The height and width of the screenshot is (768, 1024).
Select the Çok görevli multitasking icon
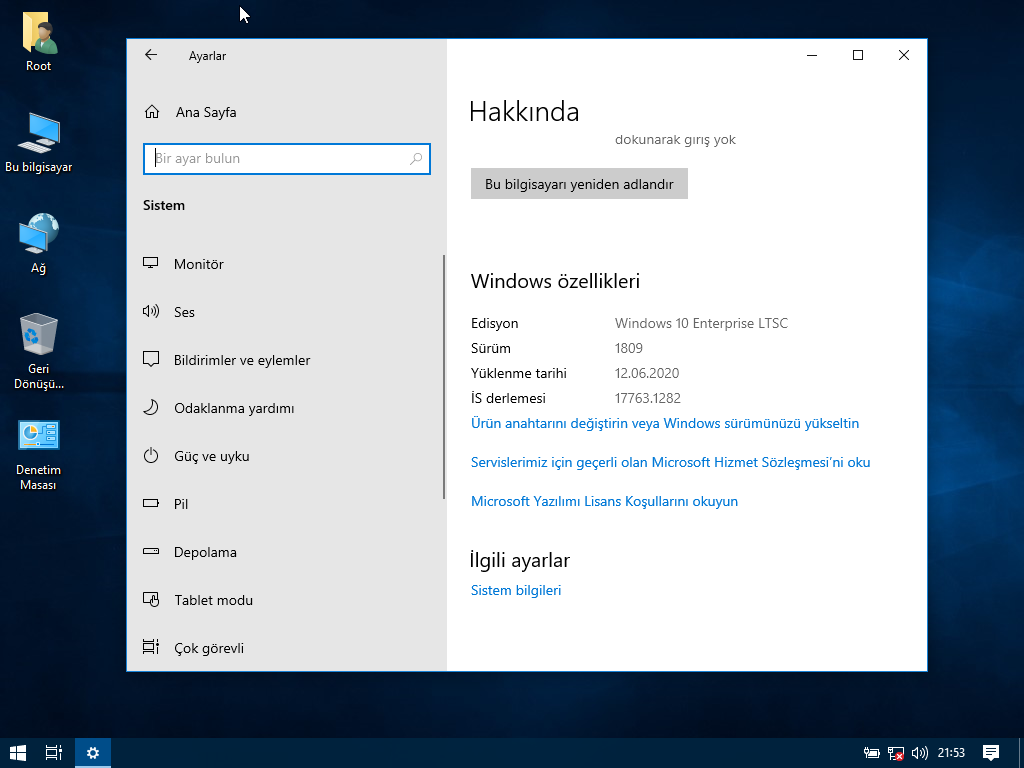(x=151, y=647)
